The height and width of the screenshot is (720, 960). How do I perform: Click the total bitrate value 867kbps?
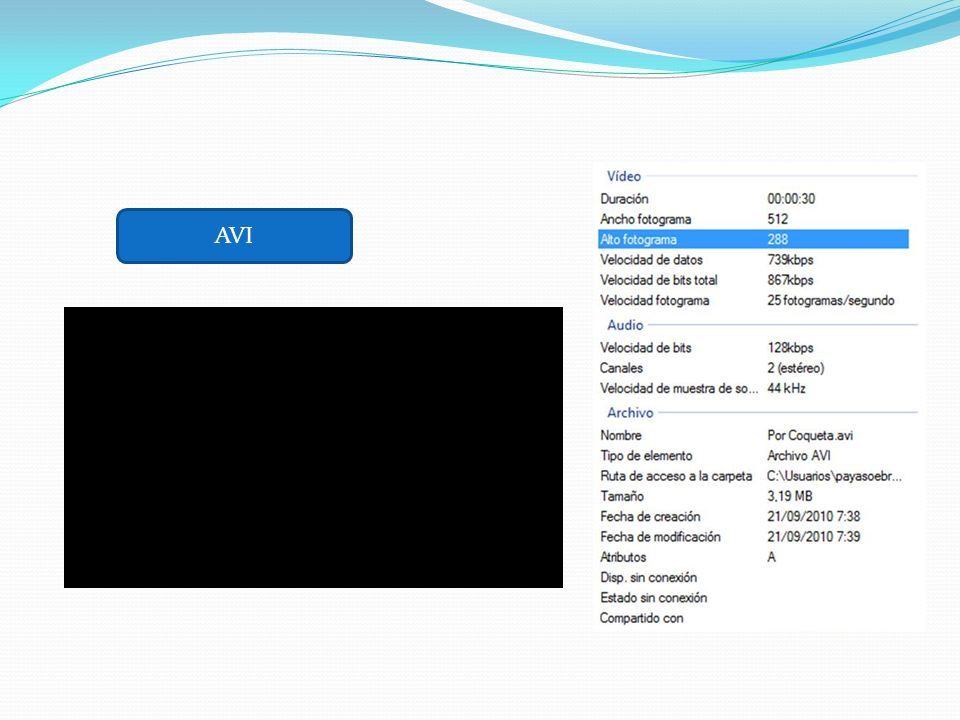click(x=790, y=280)
